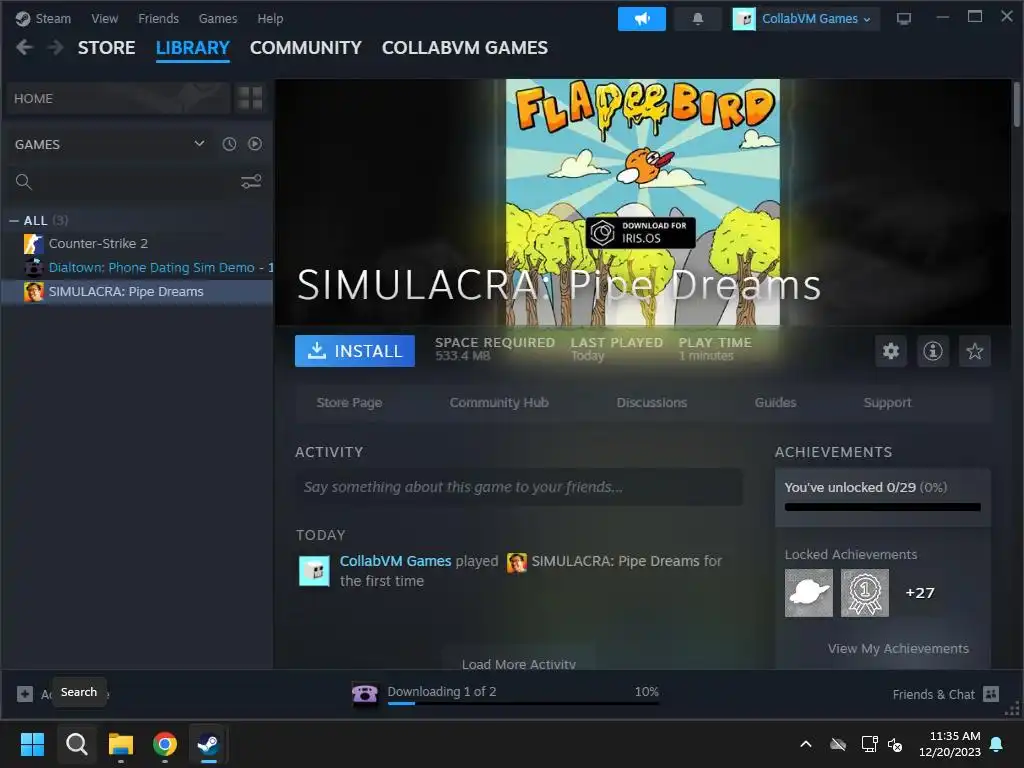Screen dimensions: 1024x768
Task: Add game to favorites star
Action: point(974,351)
